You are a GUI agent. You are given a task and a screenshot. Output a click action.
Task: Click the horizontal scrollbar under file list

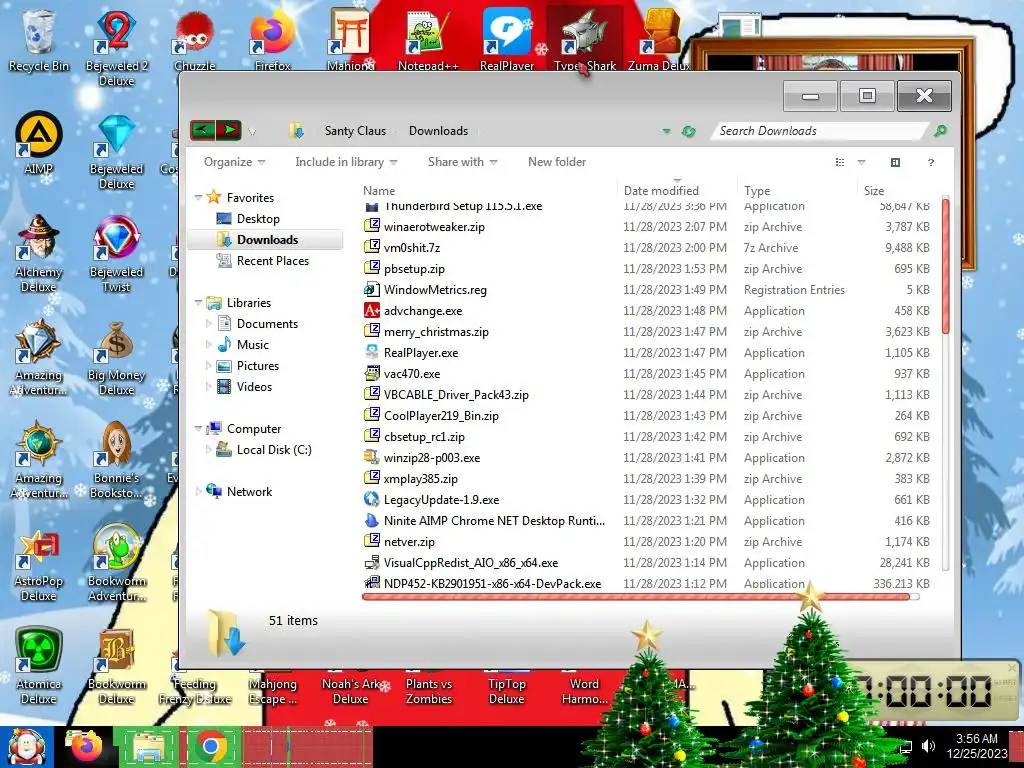pos(635,596)
